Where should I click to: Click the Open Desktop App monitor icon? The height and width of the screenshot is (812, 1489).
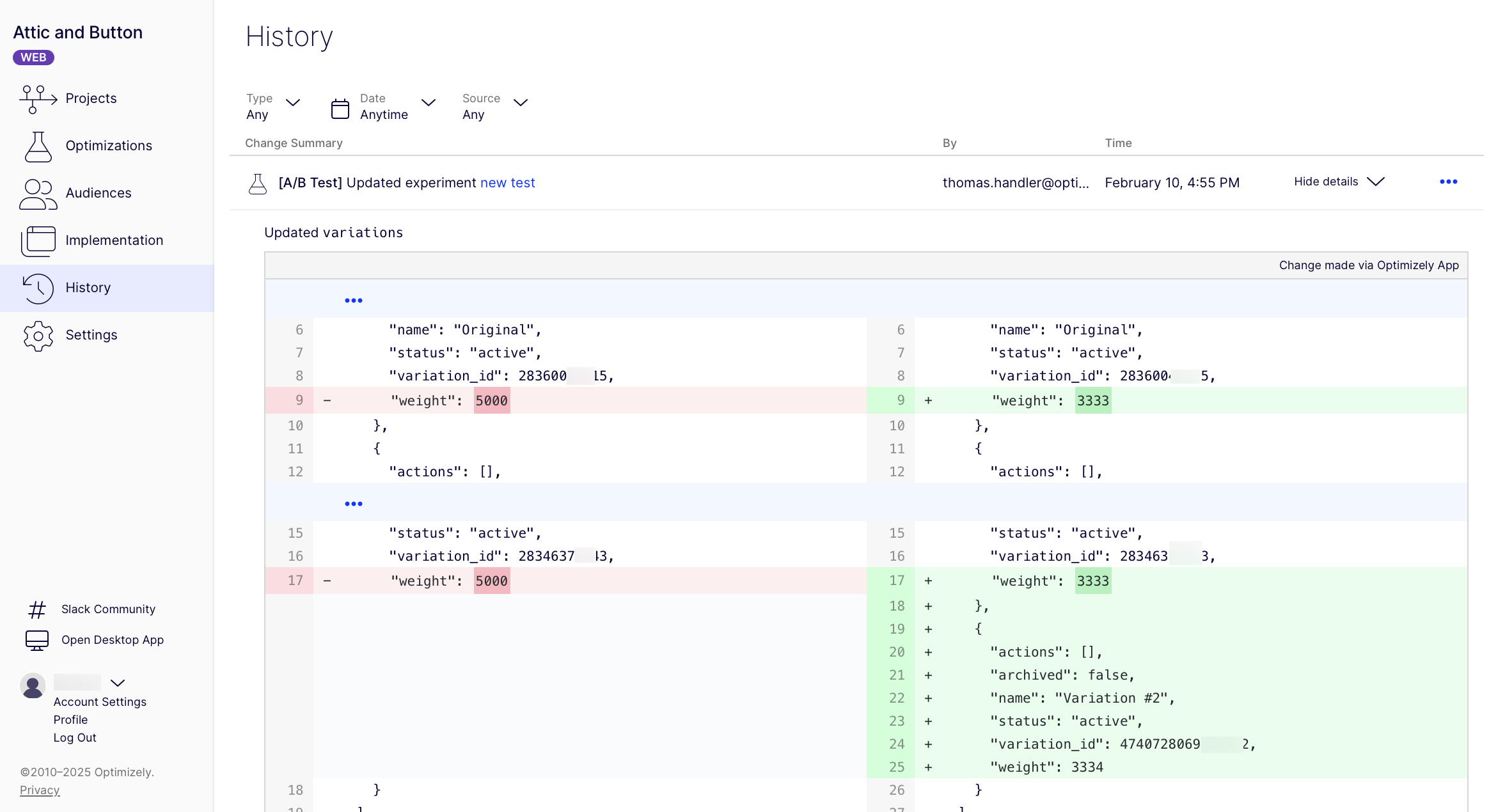(37, 640)
